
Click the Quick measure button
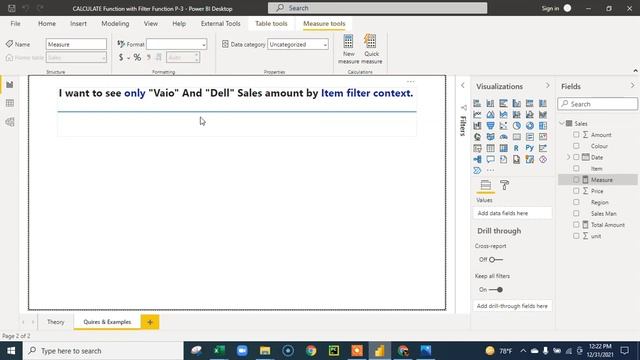[x=371, y=49]
